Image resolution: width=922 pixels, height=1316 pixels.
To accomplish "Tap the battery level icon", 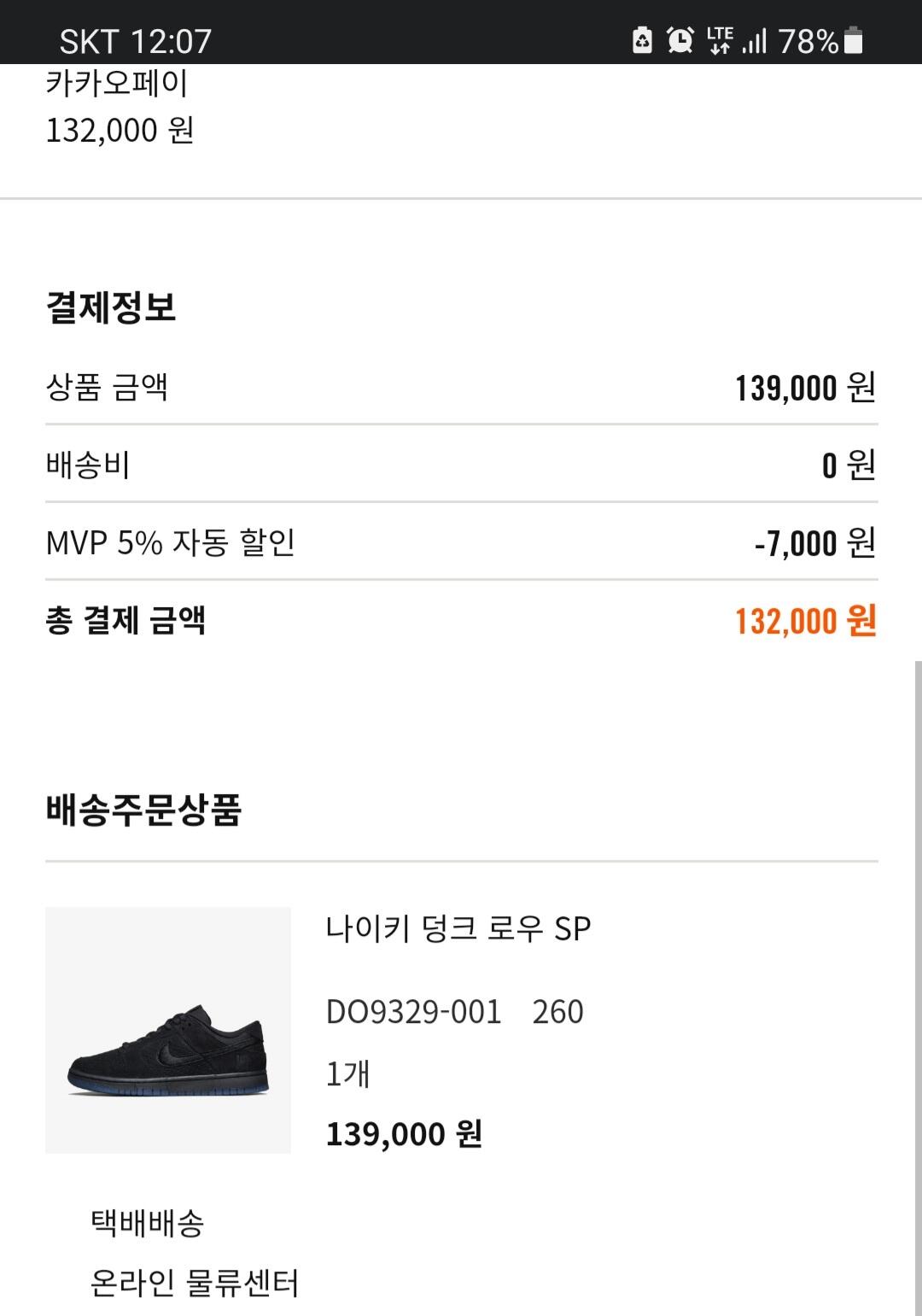I will 853,40.
